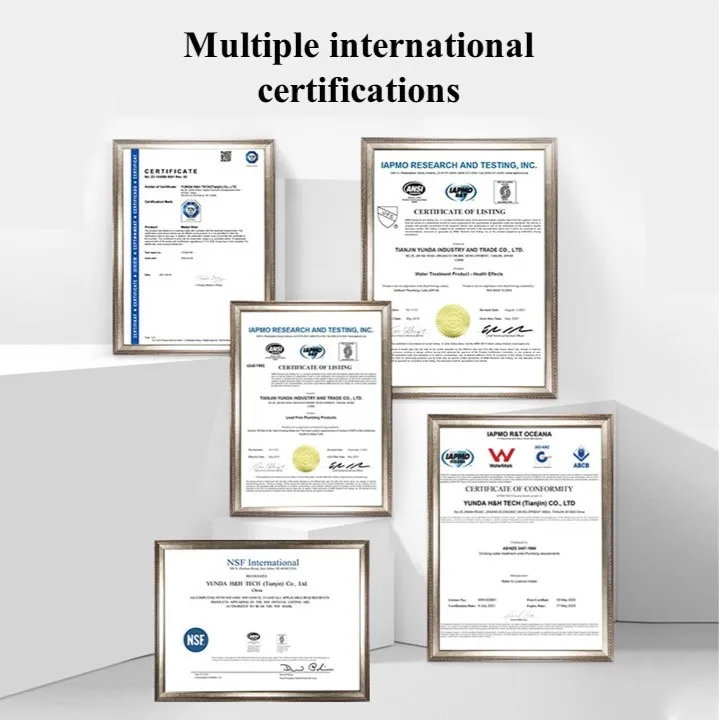Click the IAPMO R&T oval logo on the Health Effects certificate
720x720 pixels.
[461, 192]
